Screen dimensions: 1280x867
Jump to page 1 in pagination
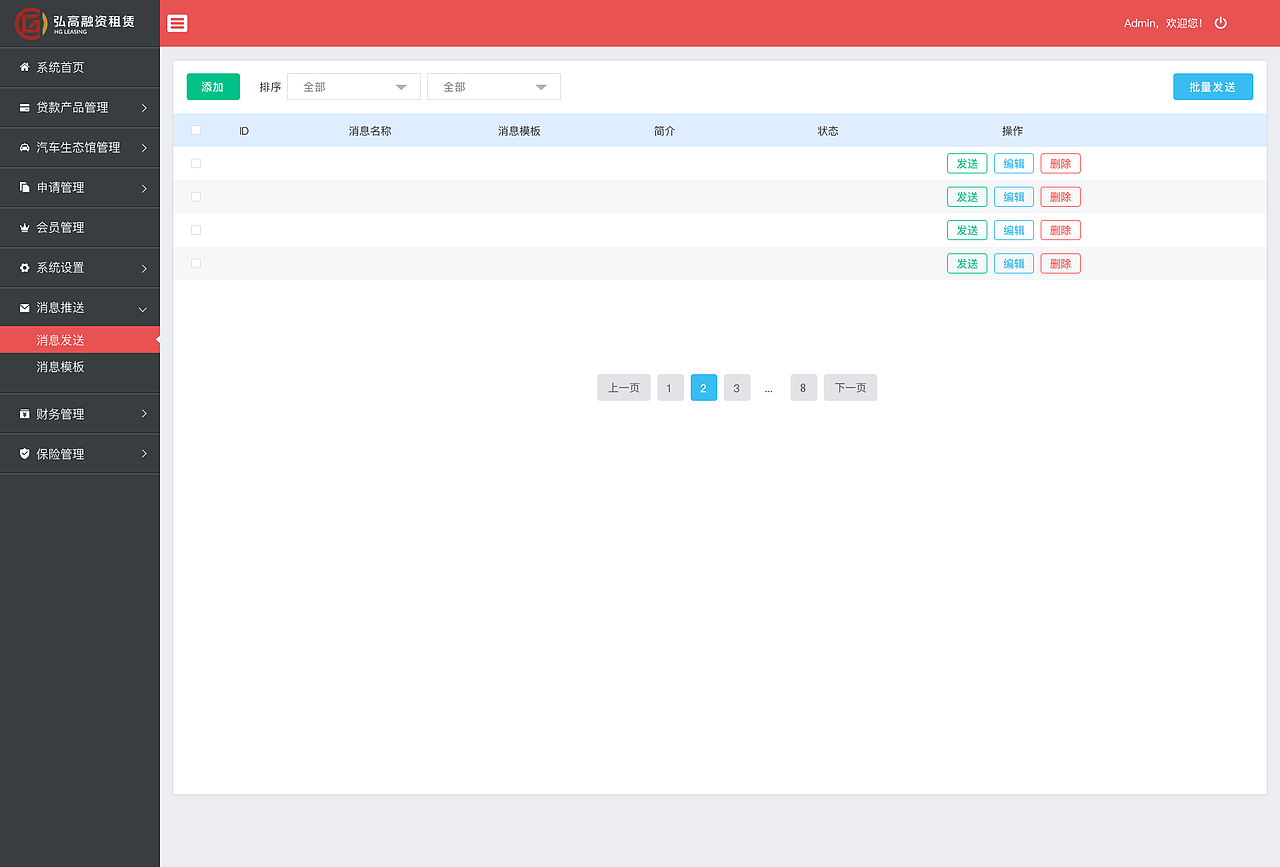(x=670, y=388)
